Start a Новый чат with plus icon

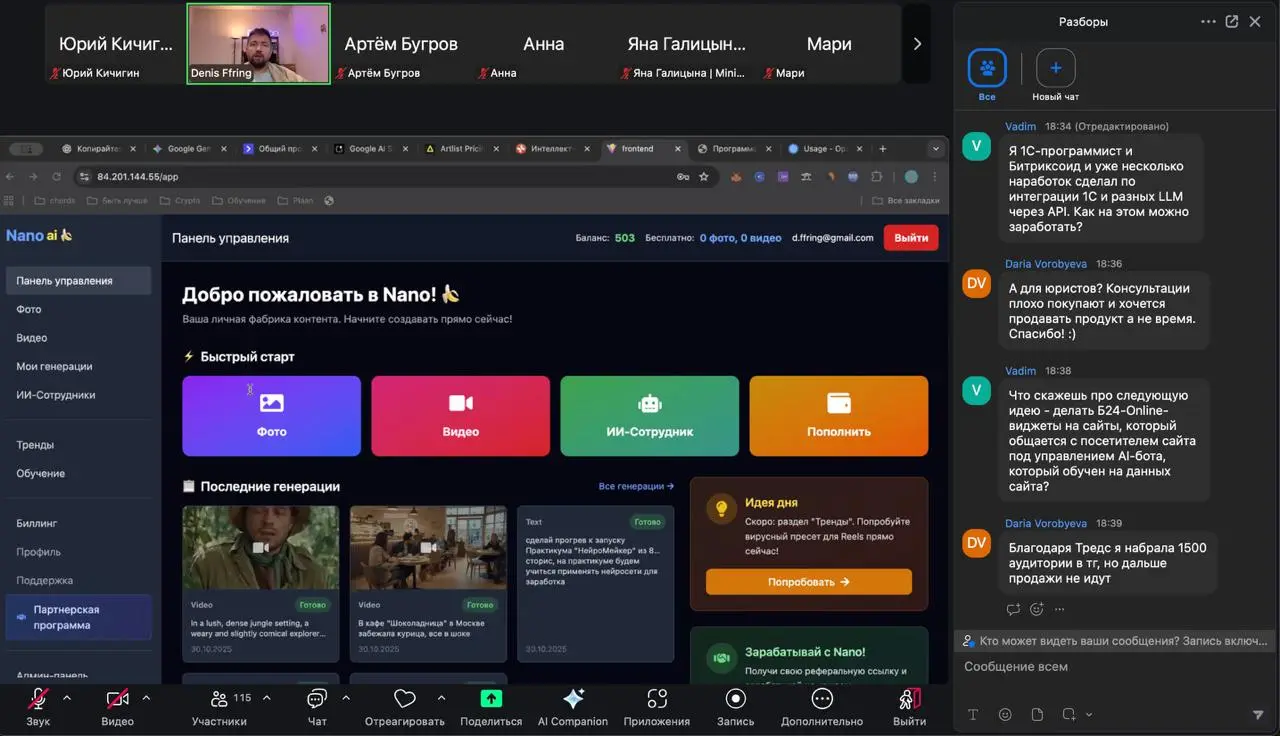pyautogui.click(x=1056, y=68)
